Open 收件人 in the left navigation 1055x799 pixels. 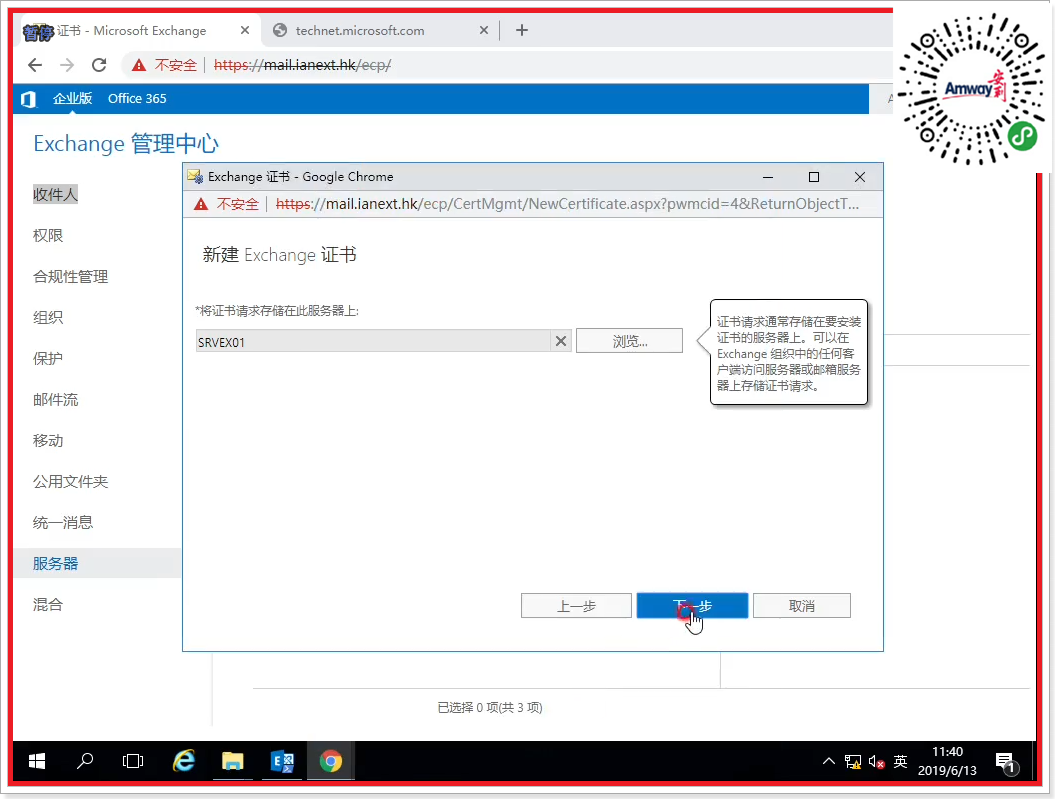55,194
